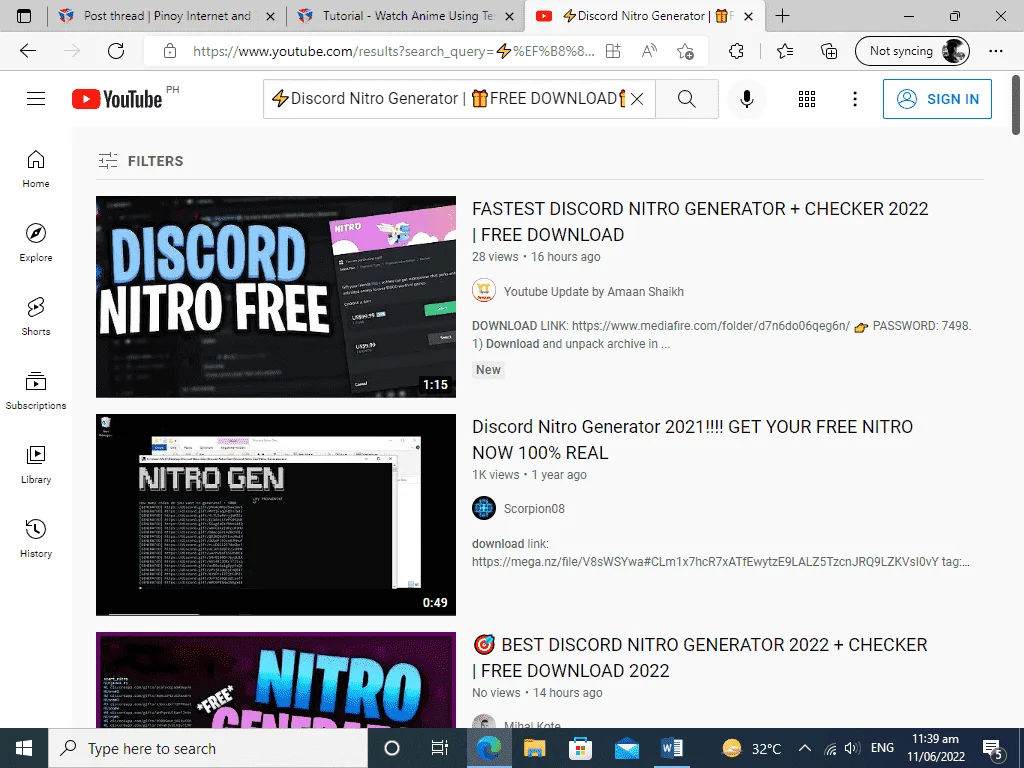The width and height of the screenshot is (1024, 768).
Task: Open the volume control in tray
Action: point(852,748)
